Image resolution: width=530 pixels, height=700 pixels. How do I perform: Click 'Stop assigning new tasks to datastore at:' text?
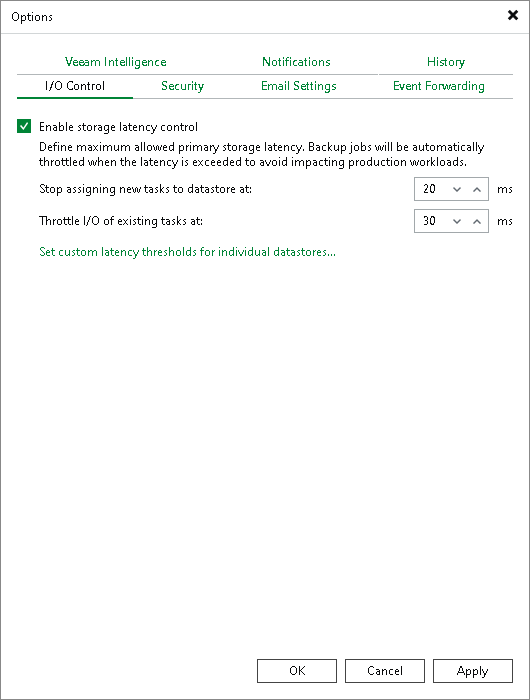pos(146,189)
